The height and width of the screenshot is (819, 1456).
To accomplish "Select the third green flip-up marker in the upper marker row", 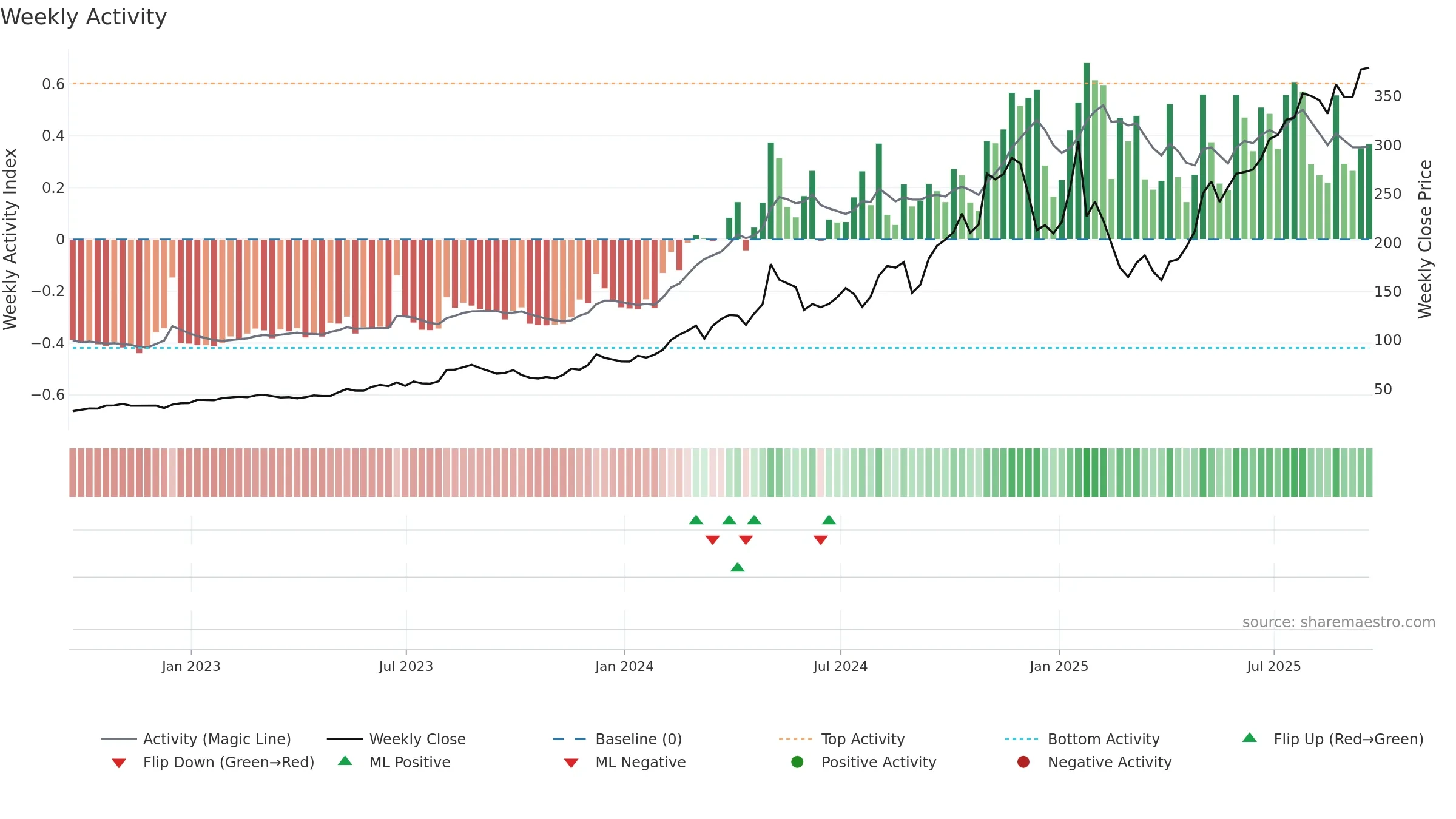I will 754,520.
